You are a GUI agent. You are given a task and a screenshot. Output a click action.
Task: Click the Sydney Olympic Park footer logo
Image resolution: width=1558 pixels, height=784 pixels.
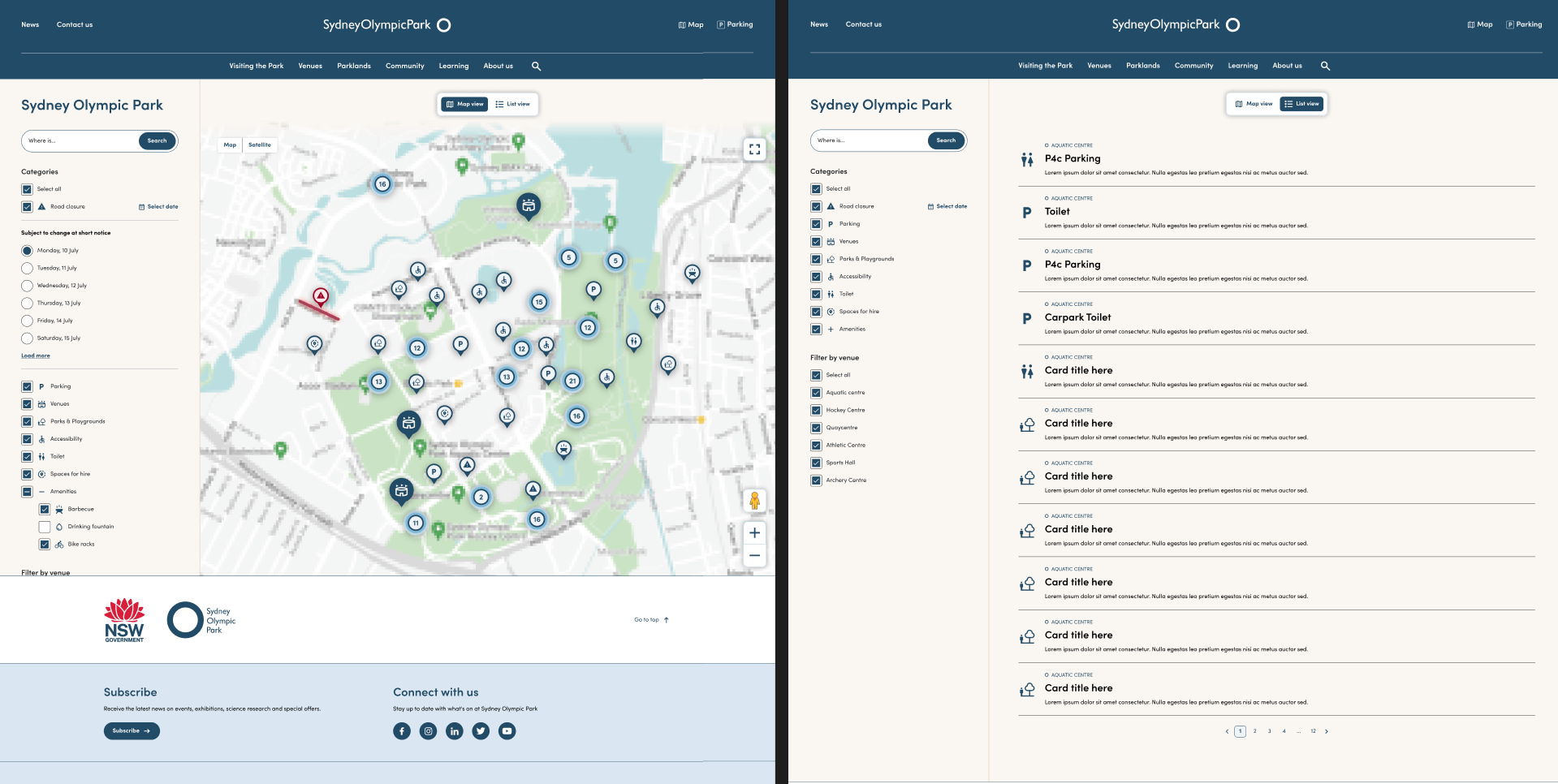(x=201, y=620)
